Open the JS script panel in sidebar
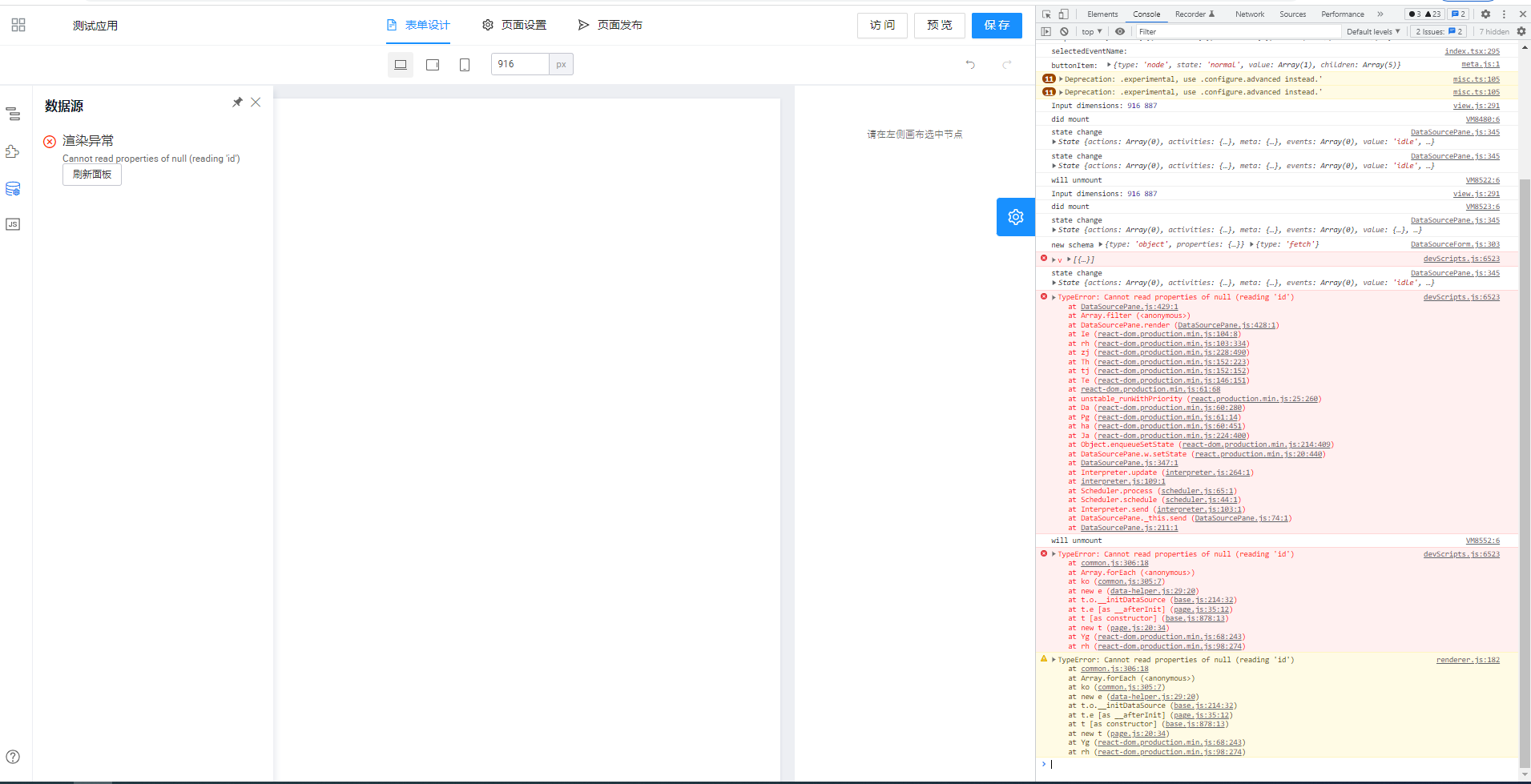The height and width of the screenshot is (784, 1531). point(13,224)
